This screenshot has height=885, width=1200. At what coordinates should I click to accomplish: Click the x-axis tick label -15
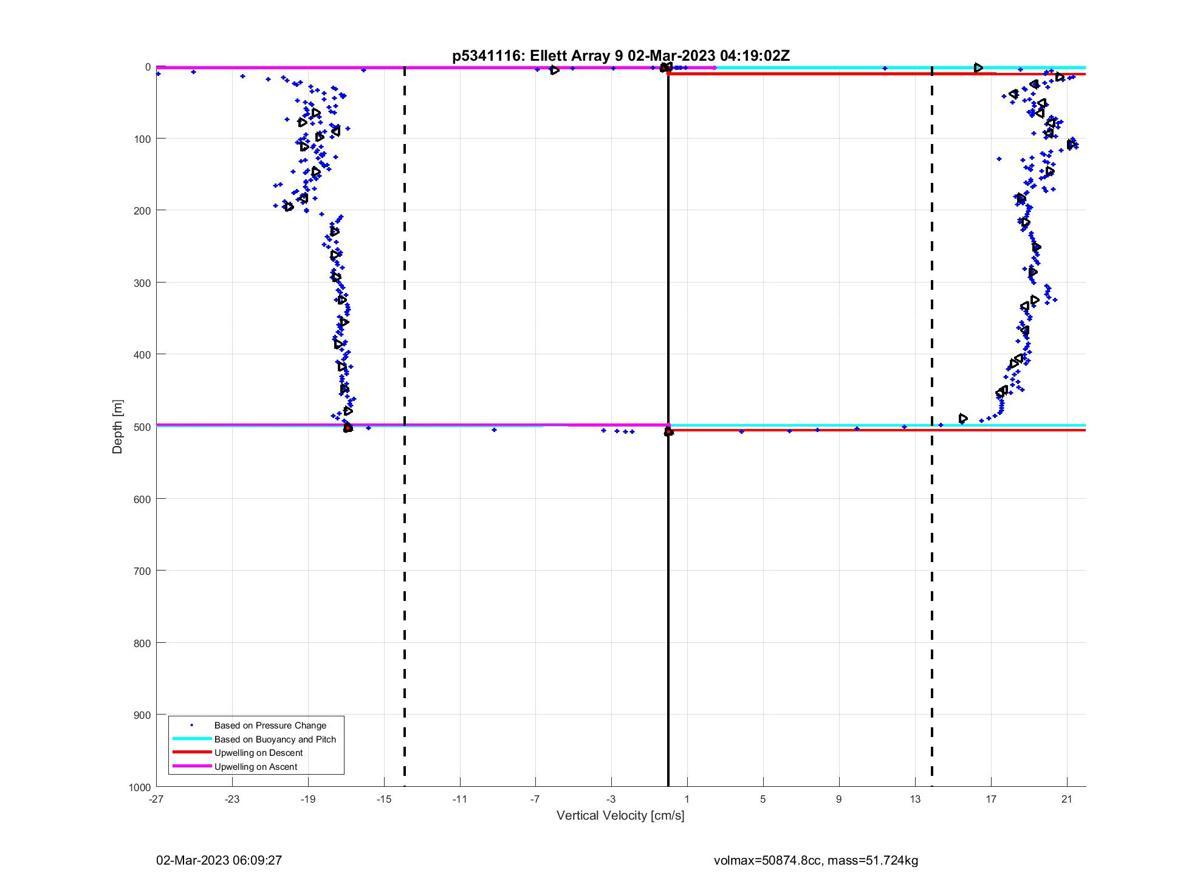click(x=384, y=799)
